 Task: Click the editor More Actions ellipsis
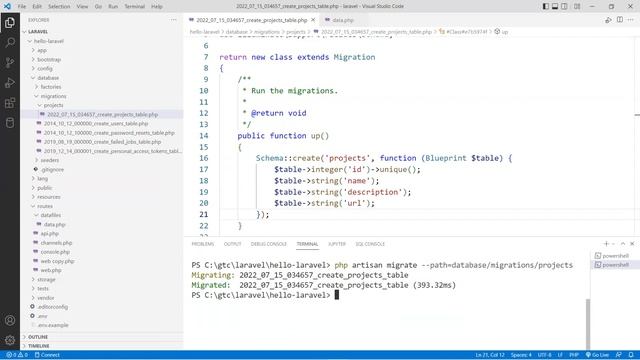(631, 20)
